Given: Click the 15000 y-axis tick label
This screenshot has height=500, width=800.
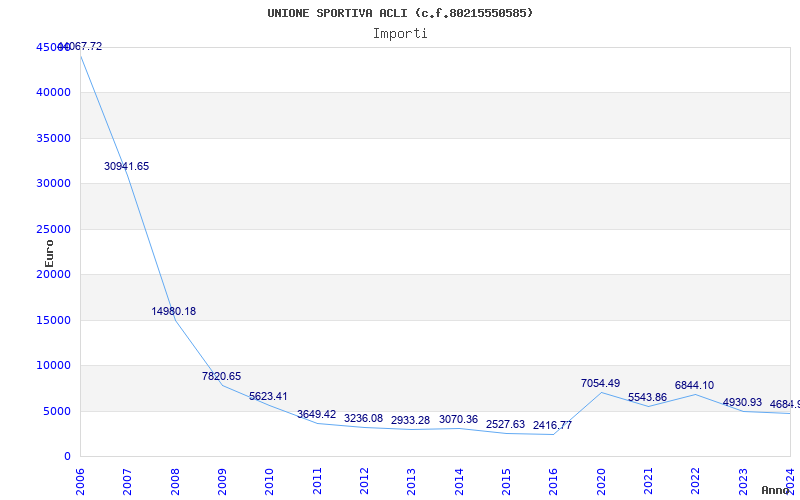Looking at the screenshot, I should pos(54,320).
